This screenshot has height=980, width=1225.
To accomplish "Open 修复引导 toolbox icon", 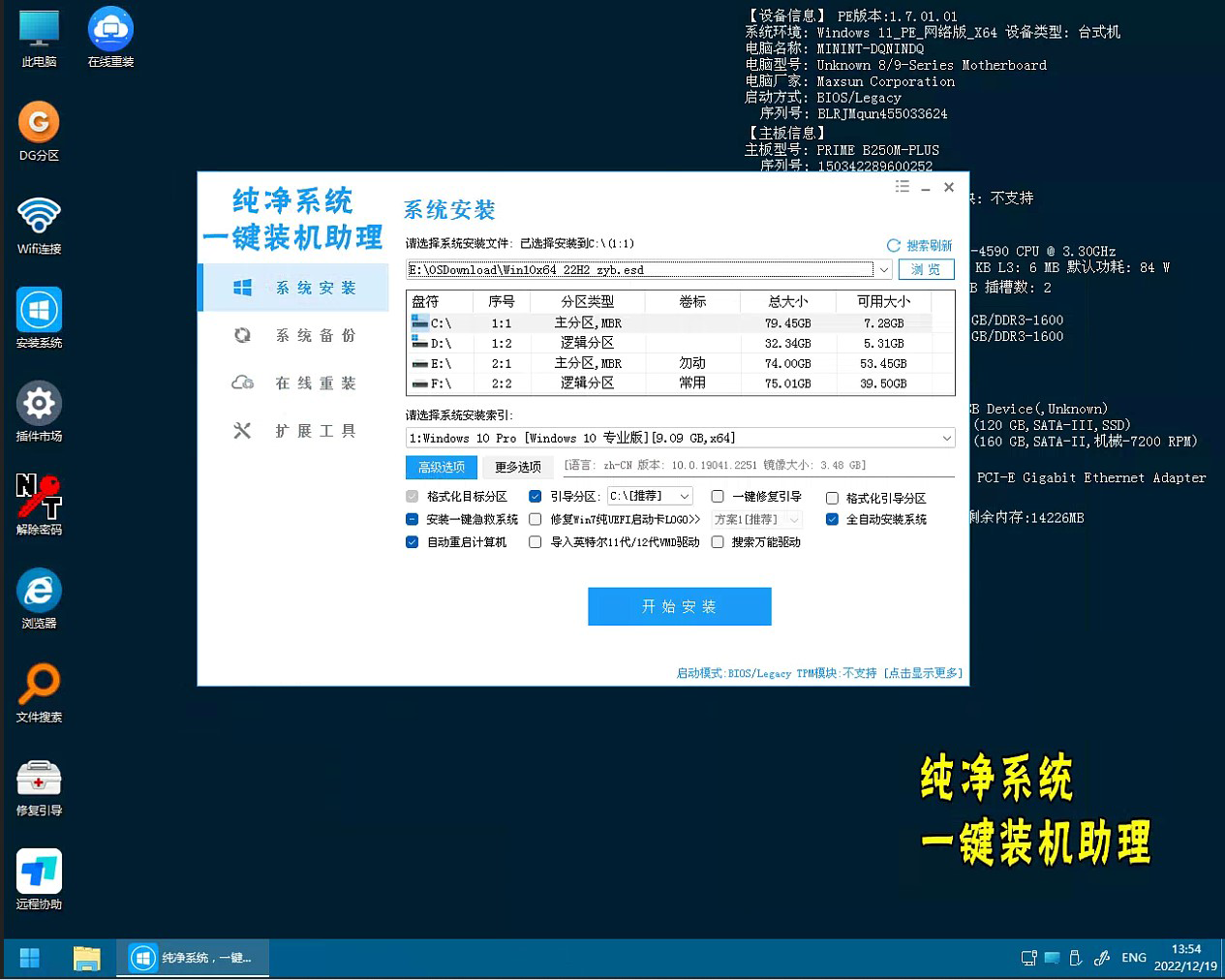I will point(39,786).
